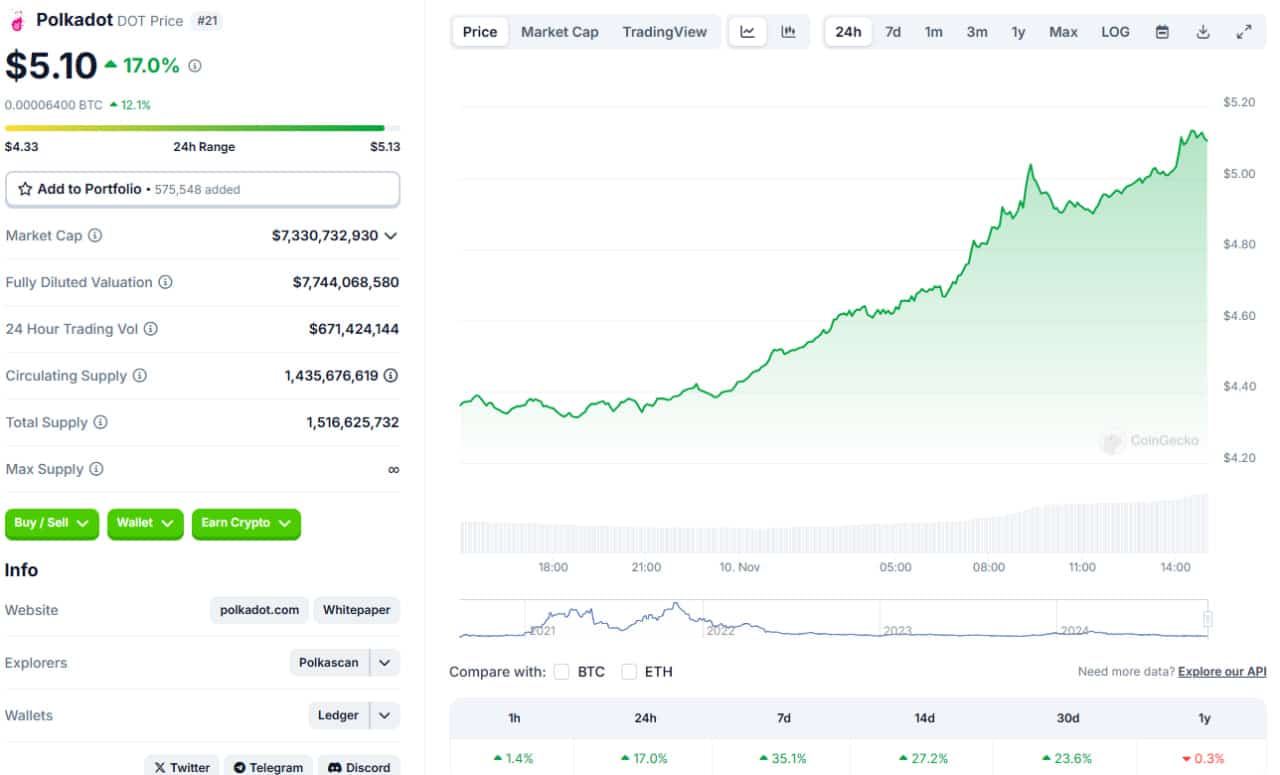
Task: Click the info icon beside the 17.0% change
Action: (x=195, y=66)
